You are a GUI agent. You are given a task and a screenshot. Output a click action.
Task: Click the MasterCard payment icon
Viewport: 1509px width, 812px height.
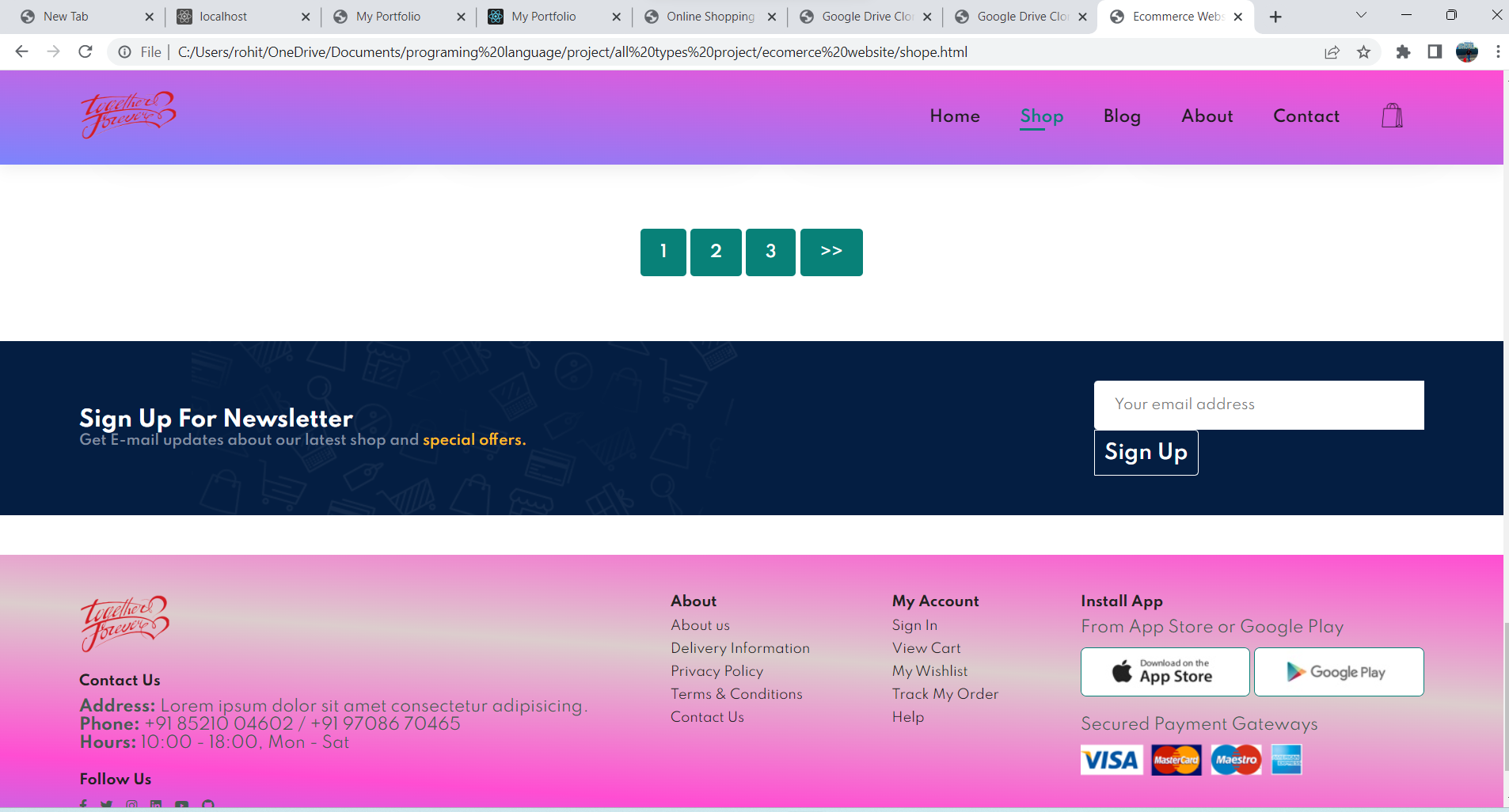click(1175, 759)
